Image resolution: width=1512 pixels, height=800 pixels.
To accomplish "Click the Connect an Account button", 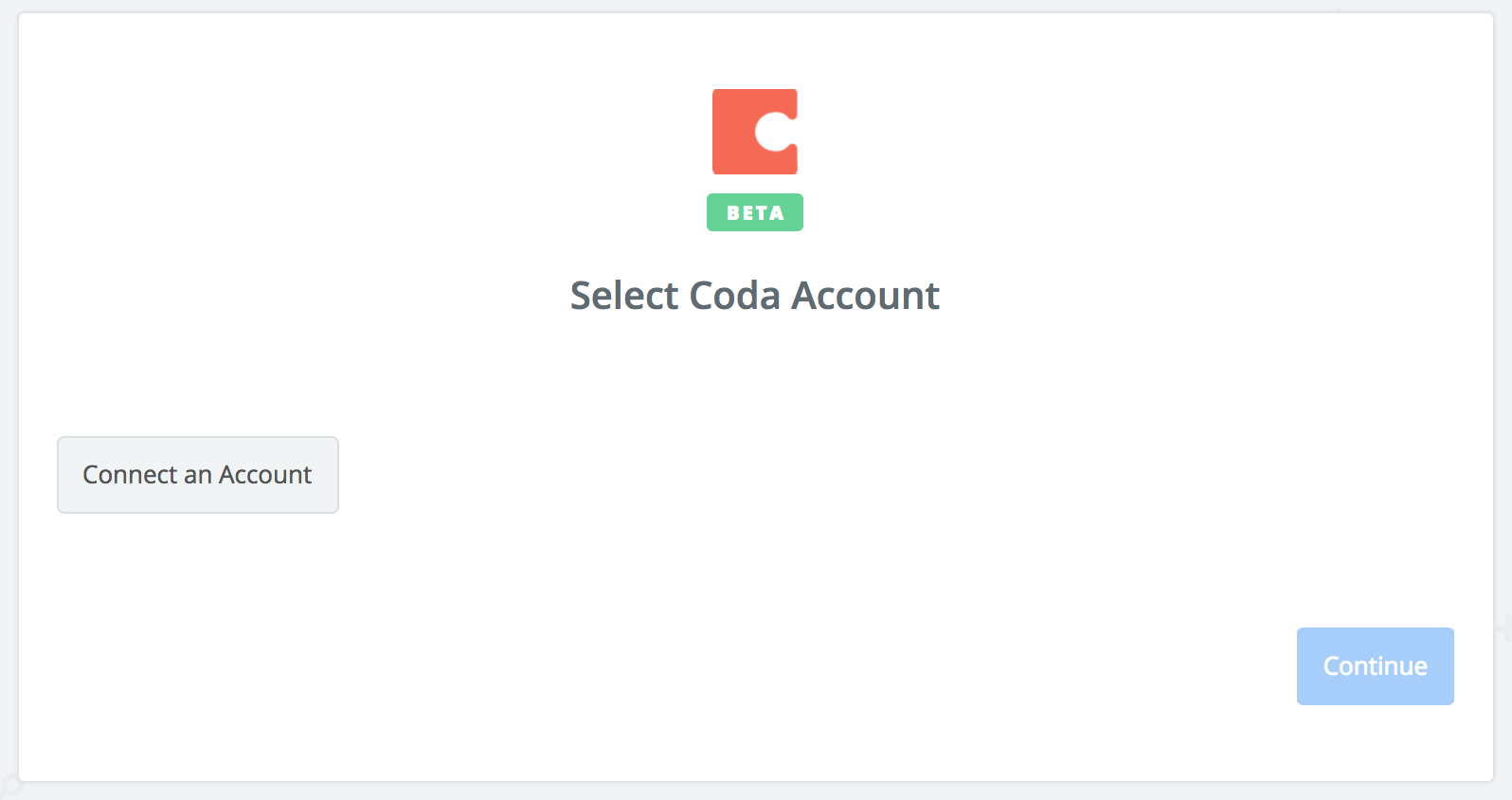I will [x=198, y=475].
